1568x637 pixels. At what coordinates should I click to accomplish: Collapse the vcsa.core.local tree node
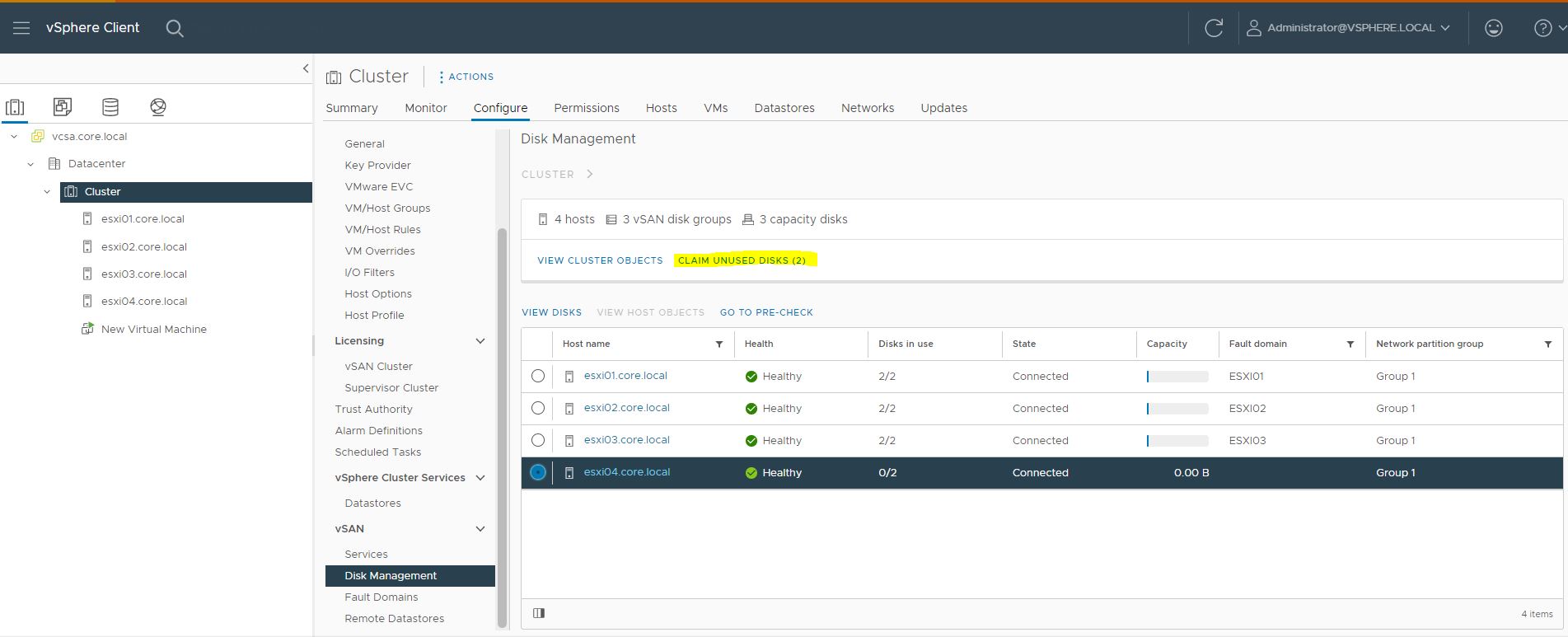click(x=14, y=137)
